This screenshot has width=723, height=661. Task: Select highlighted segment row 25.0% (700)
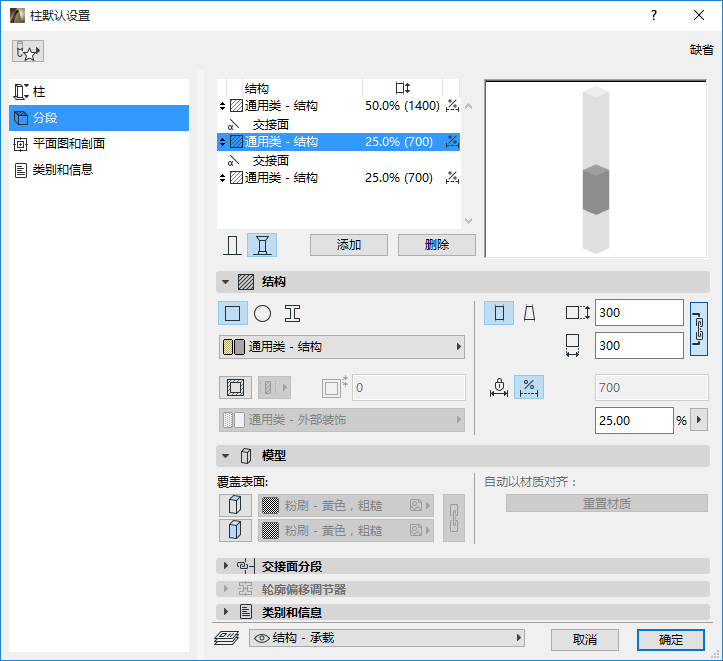pyautogui.click(x=338, y=142)
